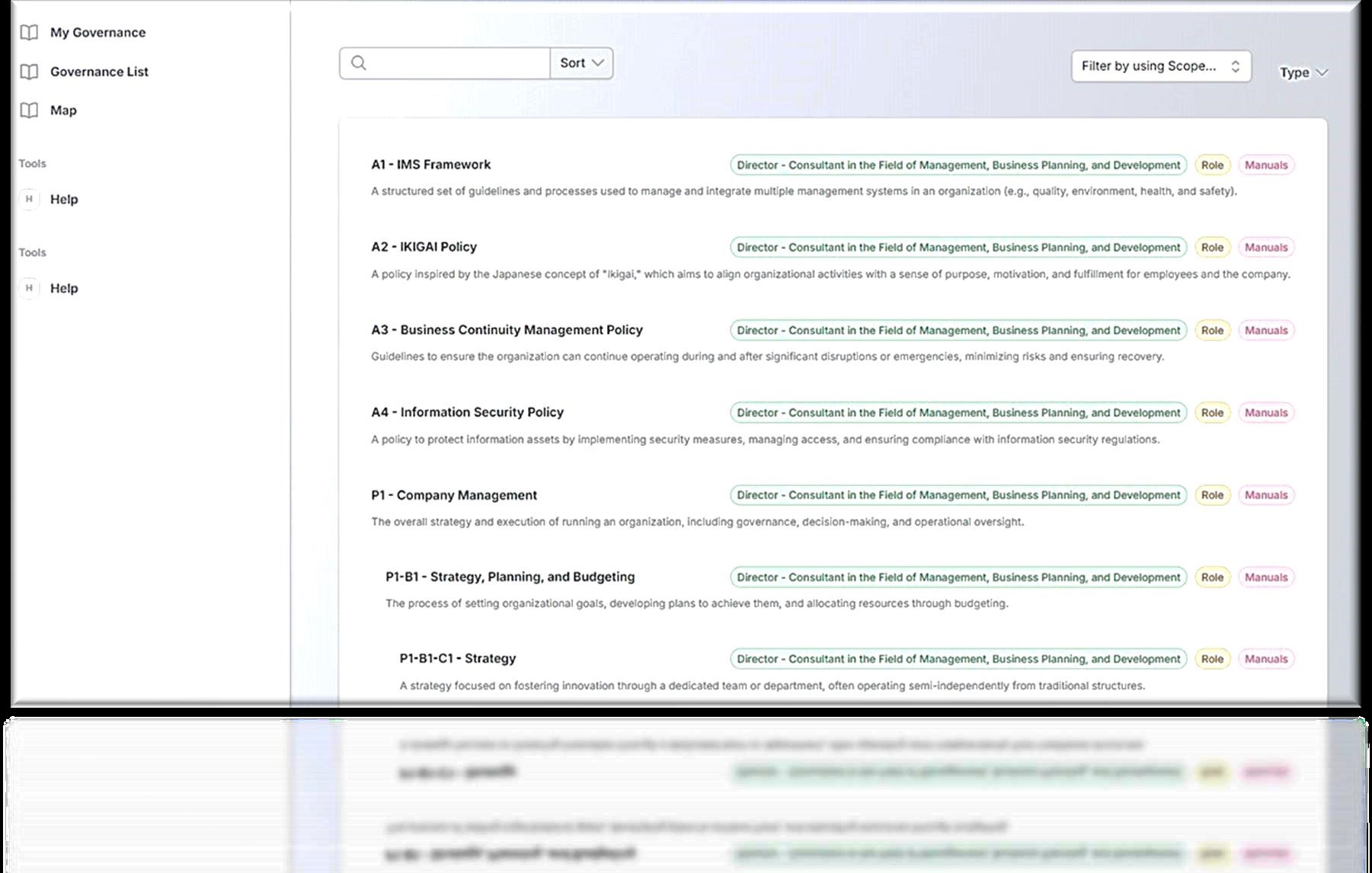Click A3 description starting 'Guidelines to ensure the organization'
Viewport: 1372px width, 873px height.
pos(767,357)
